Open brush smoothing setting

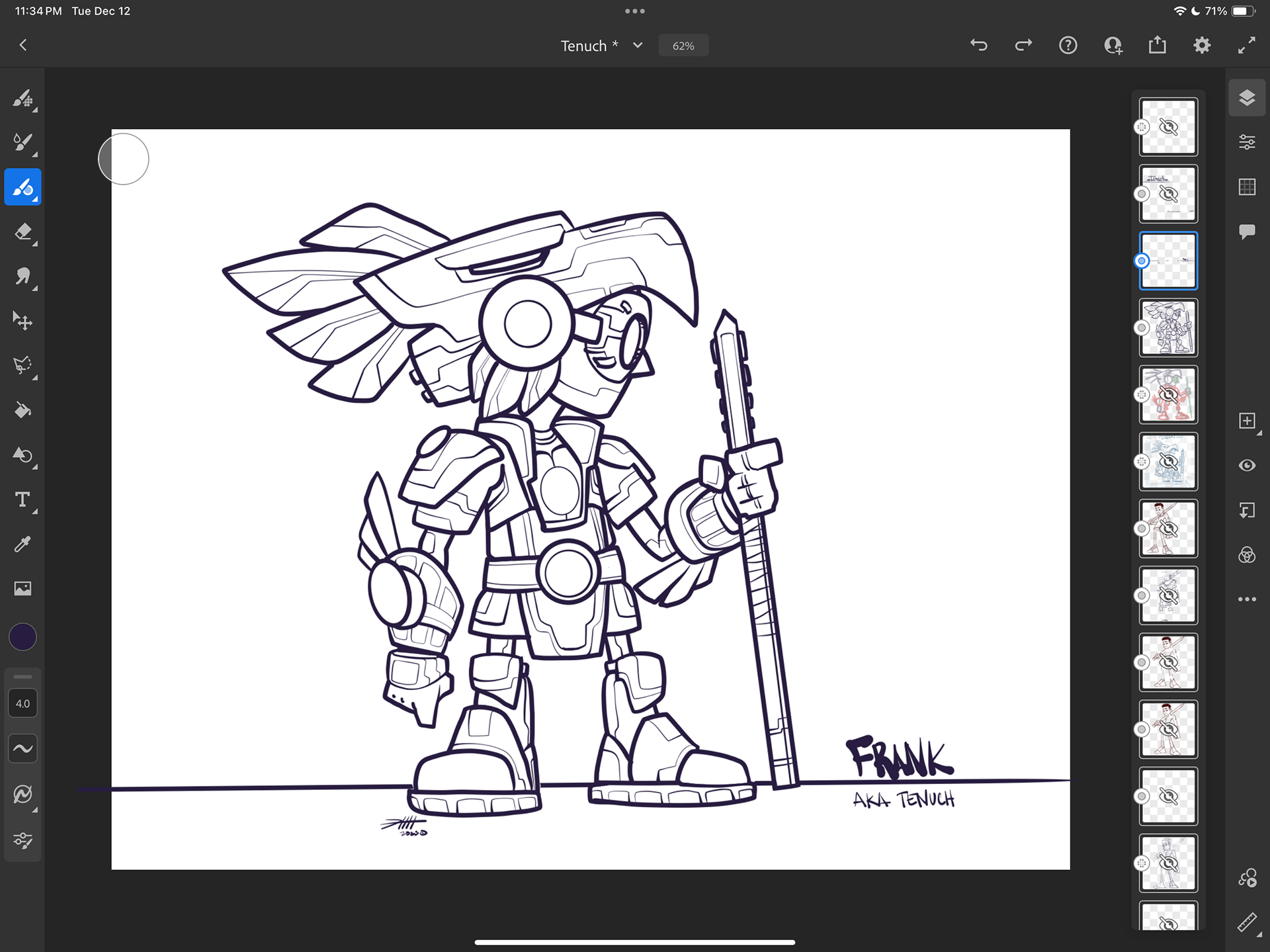pyautogui.click(x=23, y=794)
